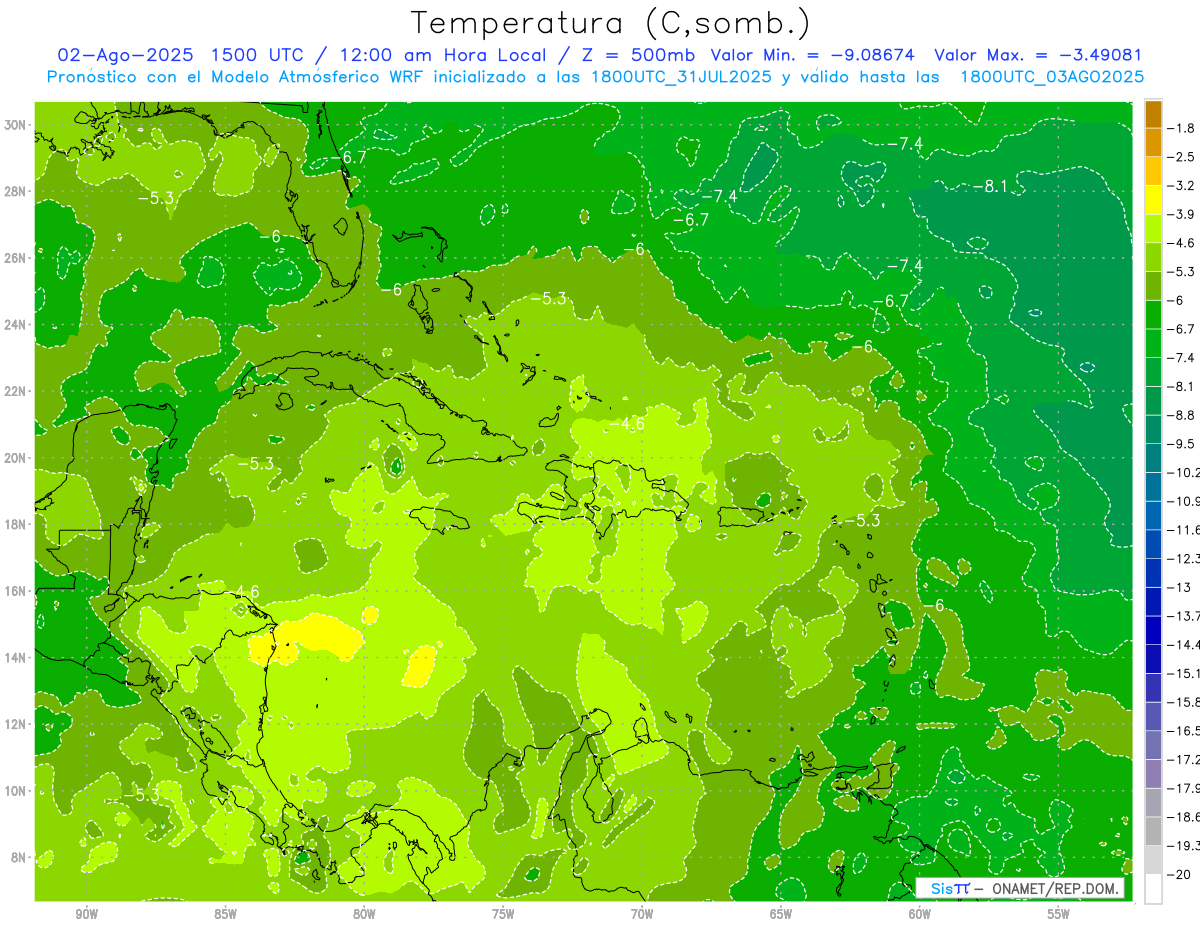Pick the blue legend swatch between -13 and -13.7
Screen dimensions: 1200x927
(1153, 601)
